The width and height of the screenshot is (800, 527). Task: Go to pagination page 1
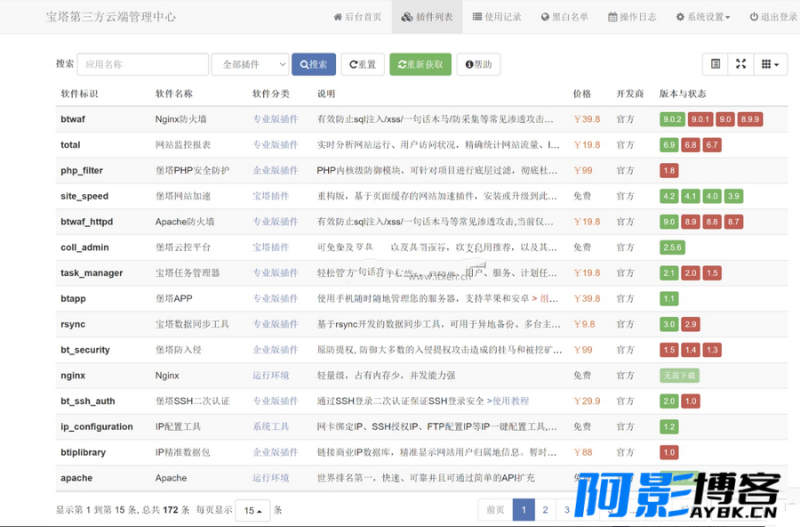click(523, 510)
